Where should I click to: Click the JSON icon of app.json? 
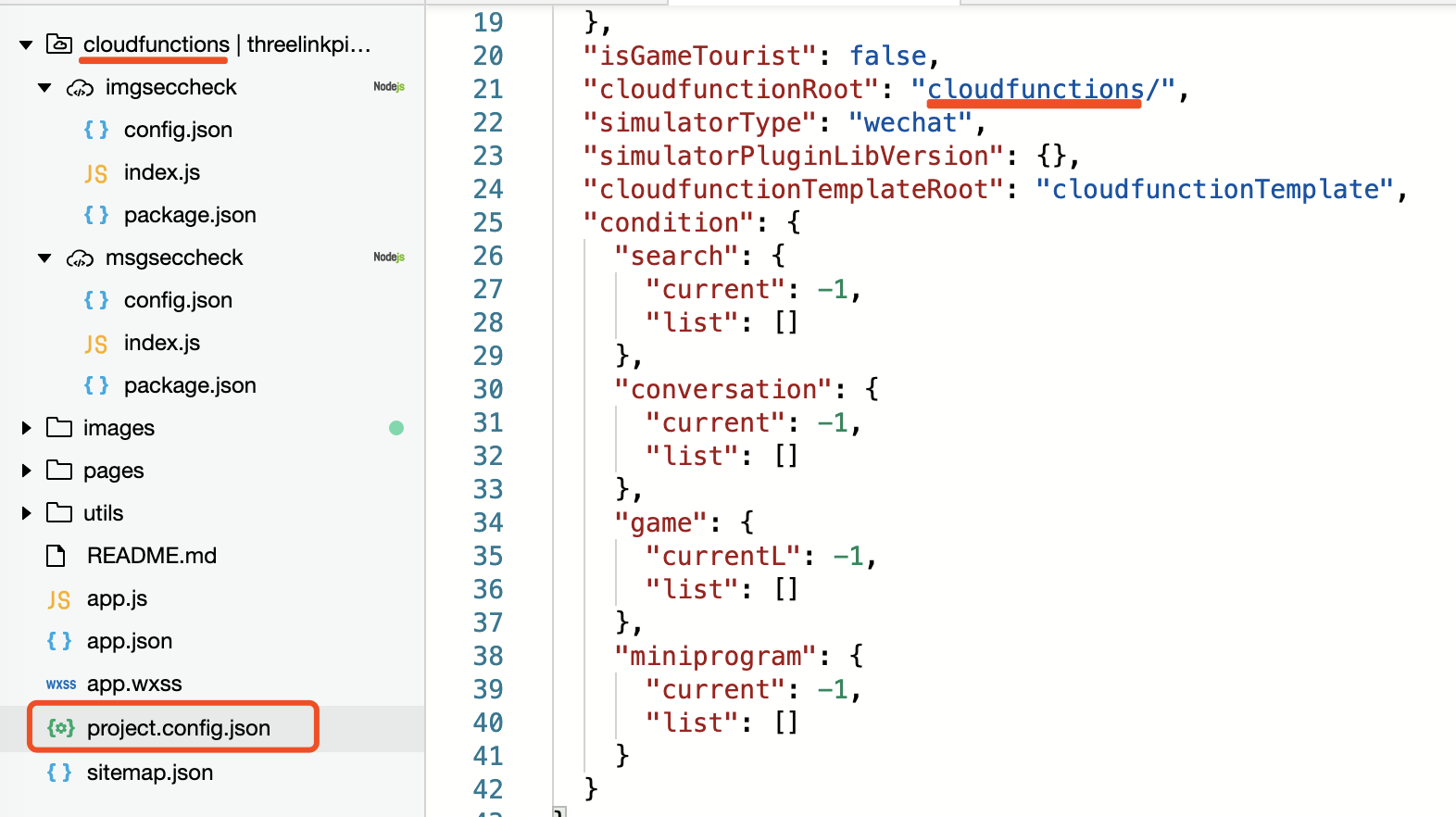click(x=59, y=641)
